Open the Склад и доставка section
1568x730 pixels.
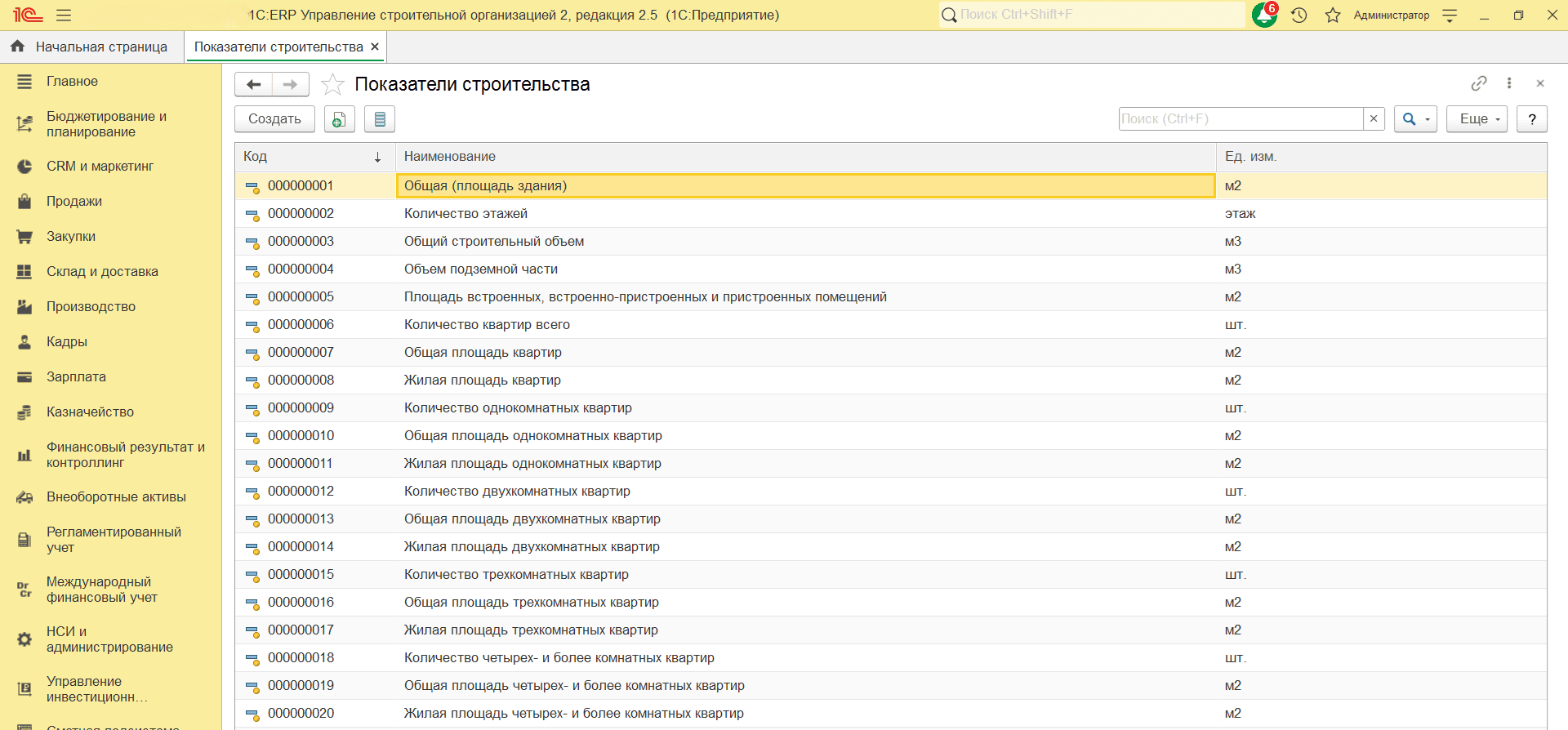tap(102, 271)
